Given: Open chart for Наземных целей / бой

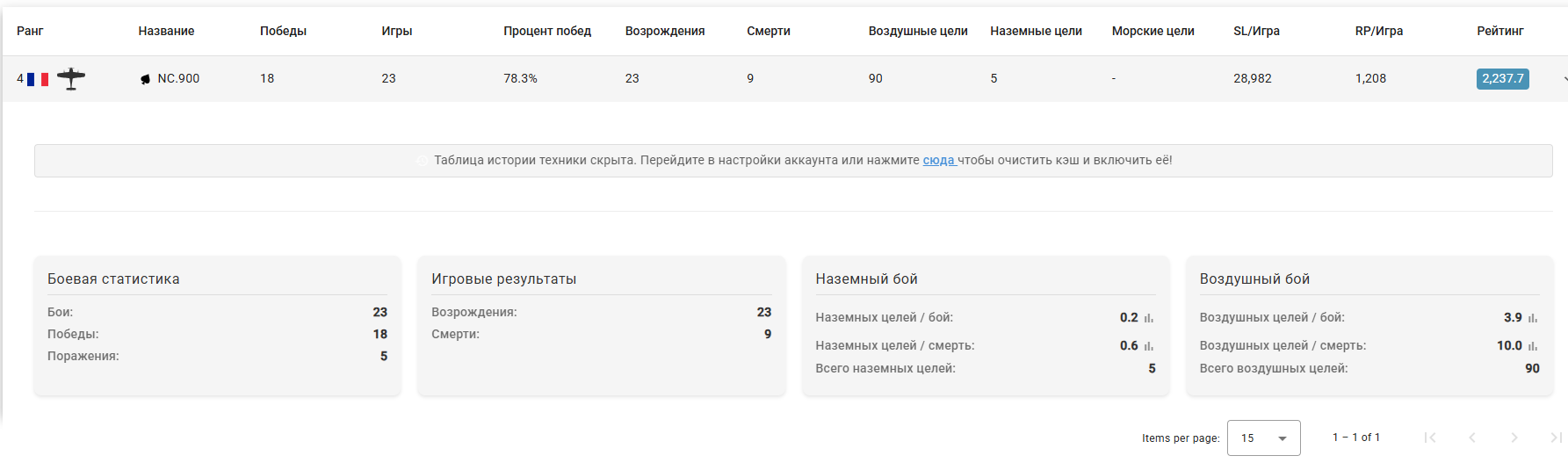Looking at the screenshot, I should coord(1149,318).
